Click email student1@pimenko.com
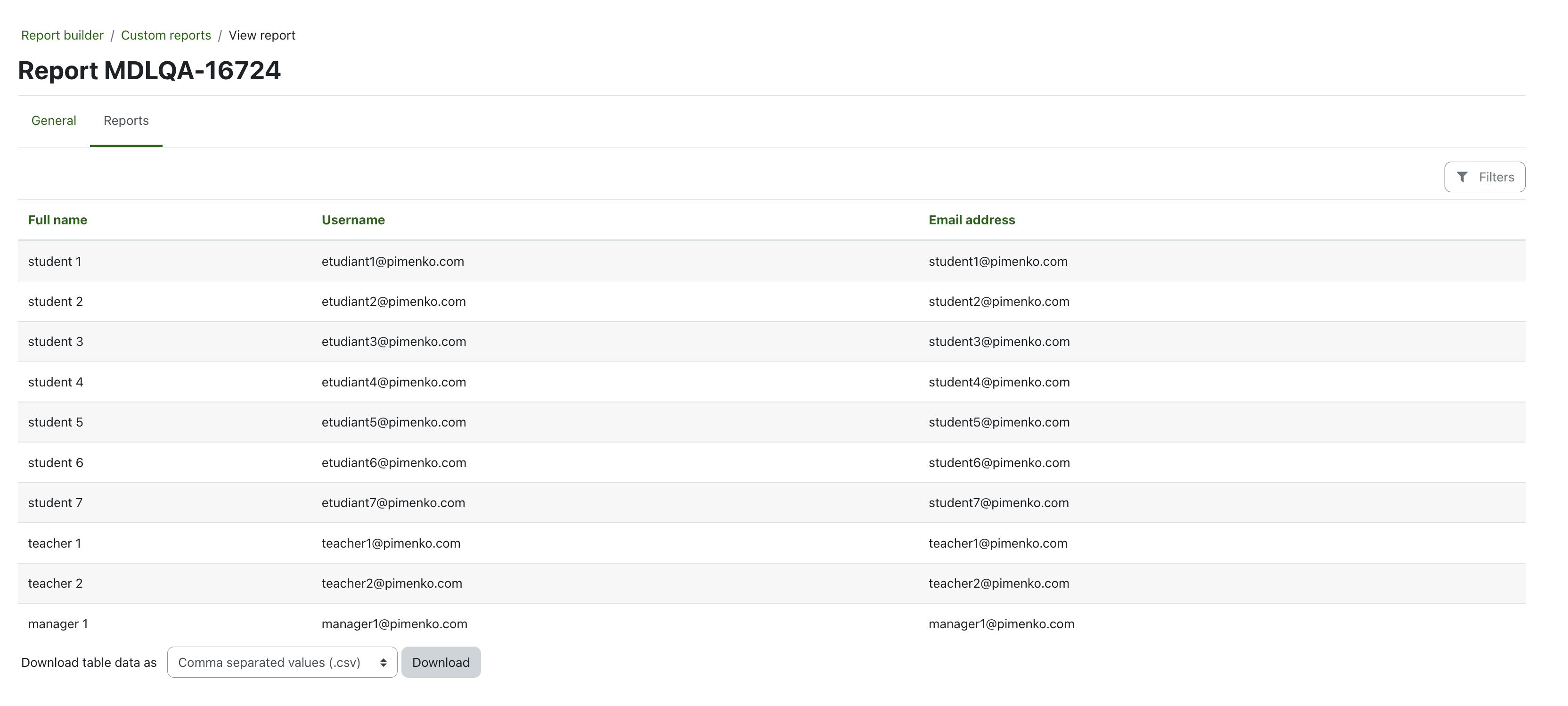 coord(998,261)
